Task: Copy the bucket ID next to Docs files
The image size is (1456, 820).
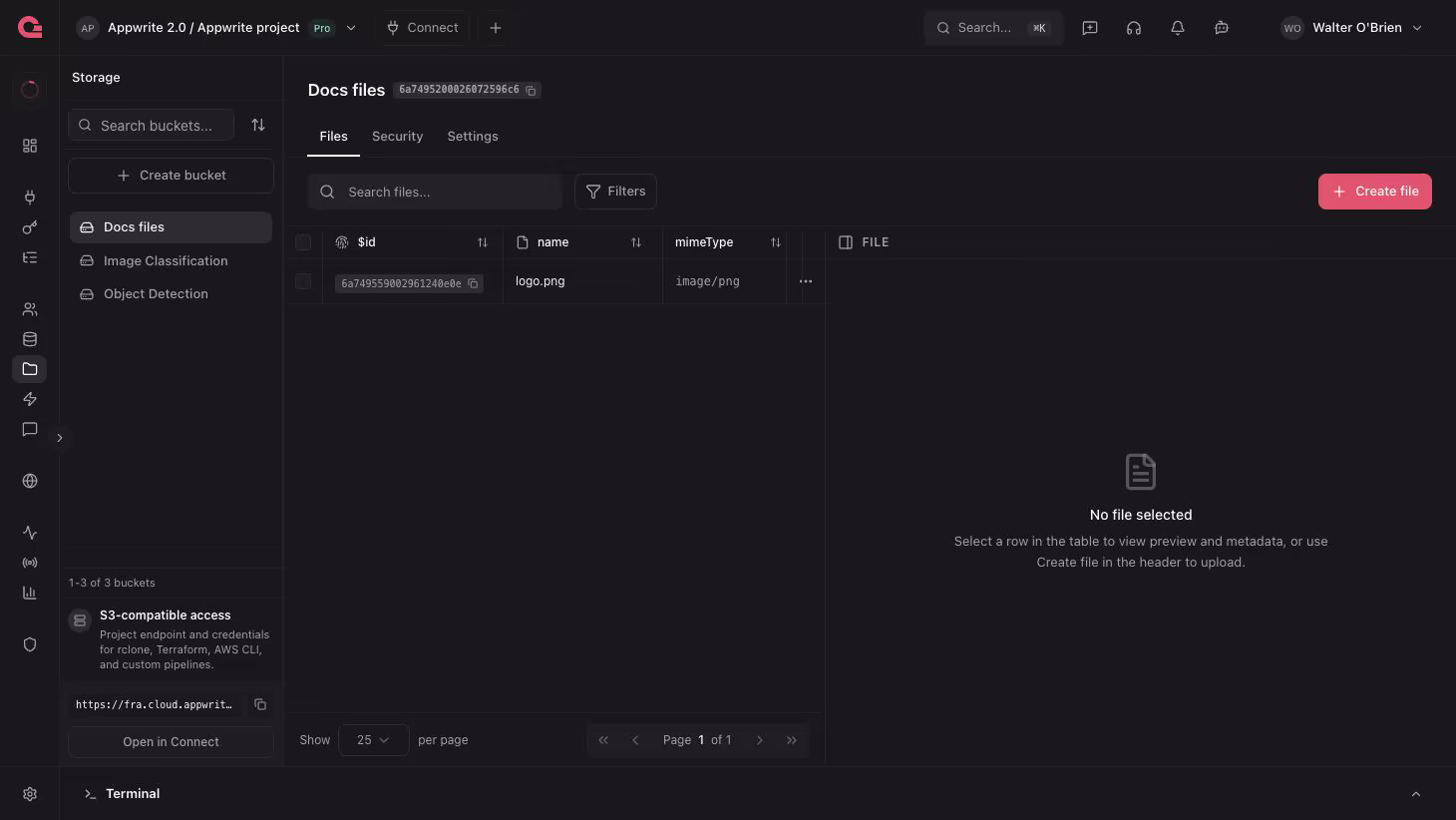Action: (x=532, y=90)
